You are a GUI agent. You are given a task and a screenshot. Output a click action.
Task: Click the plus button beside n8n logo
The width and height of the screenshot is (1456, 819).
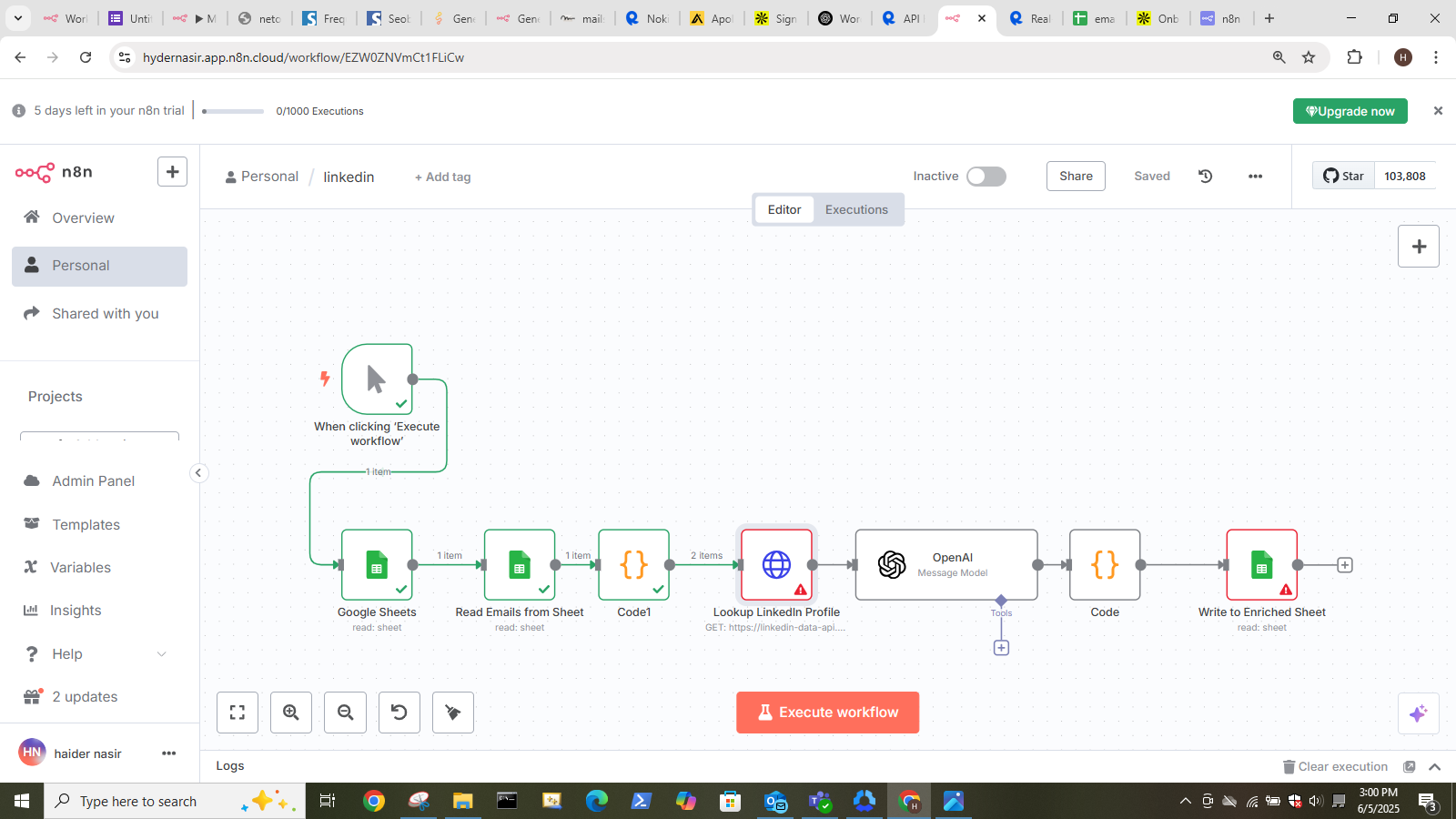pyautogui.click(x=172, y=172)
